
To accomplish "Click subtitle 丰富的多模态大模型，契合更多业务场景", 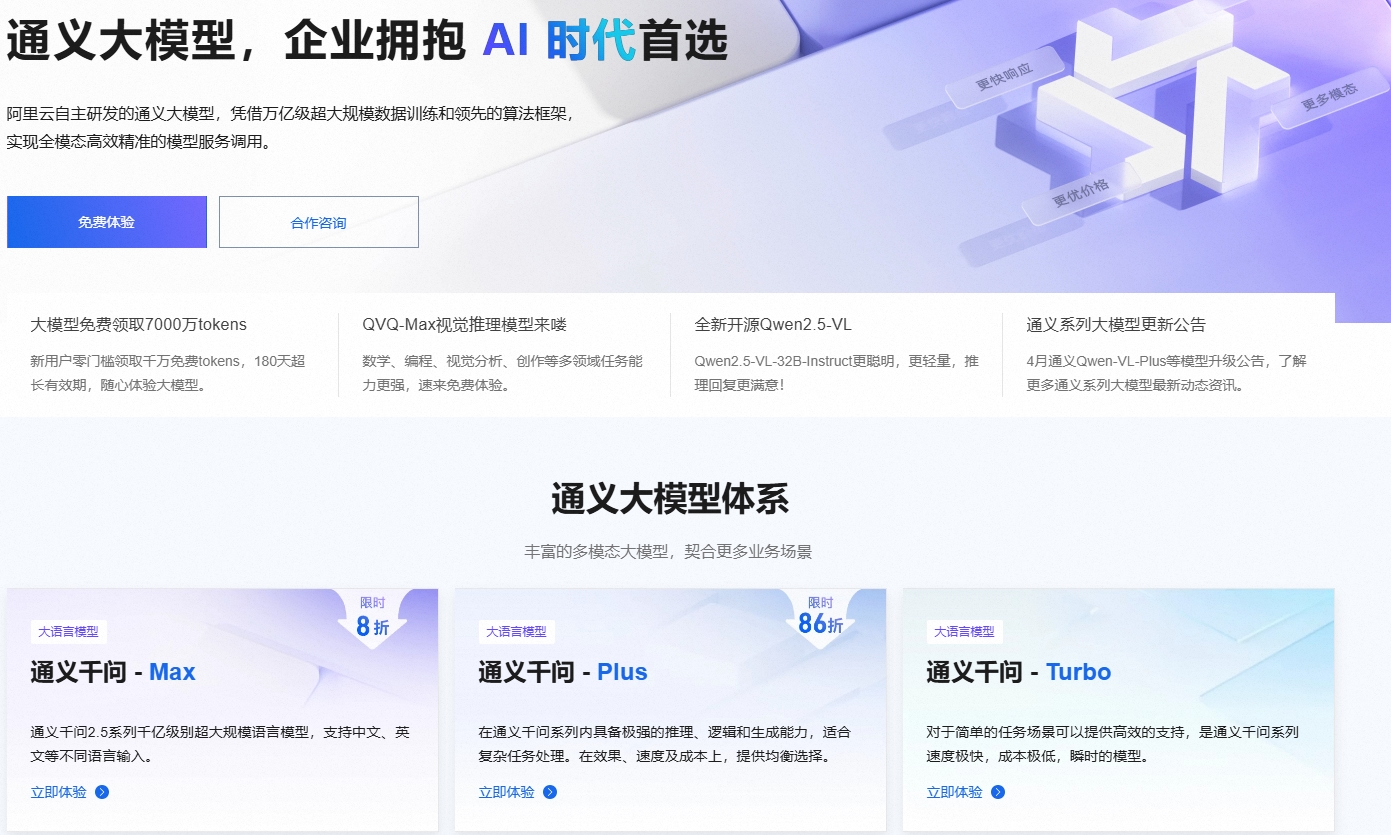I will point(668,551).
